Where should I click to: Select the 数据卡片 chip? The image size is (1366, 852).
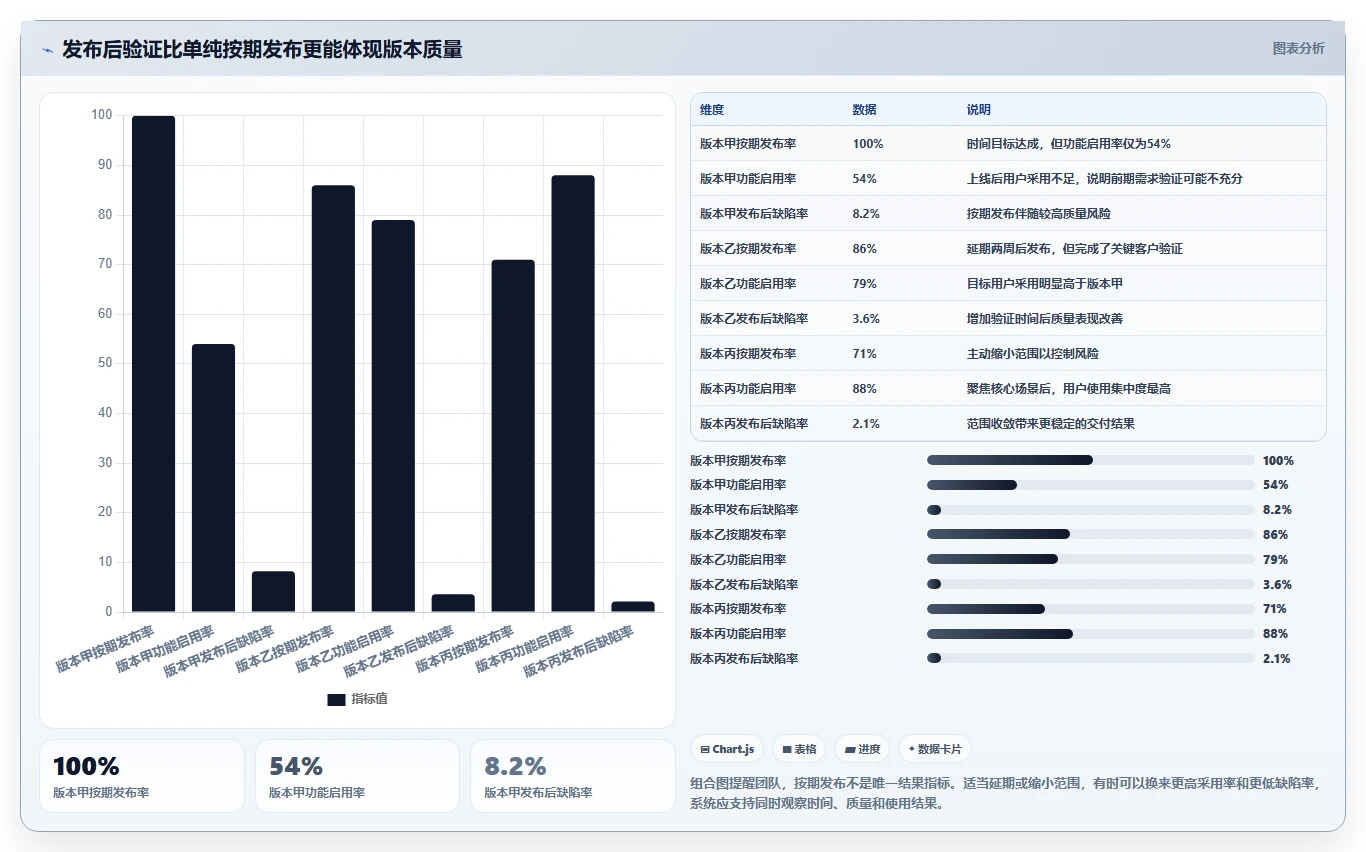(x=934, y=749)
